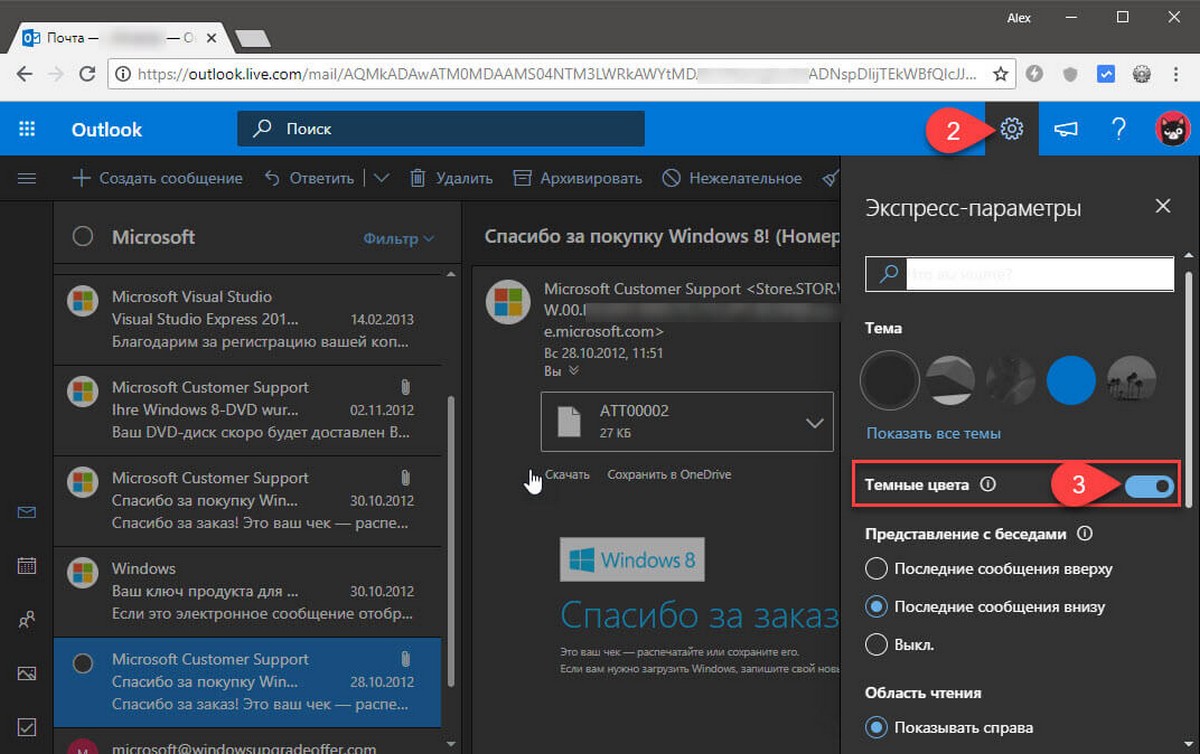The width and height of the screenshot is (1200, 754).
Task: Click Ответить in the toolbar
Action: coord(309,178)
